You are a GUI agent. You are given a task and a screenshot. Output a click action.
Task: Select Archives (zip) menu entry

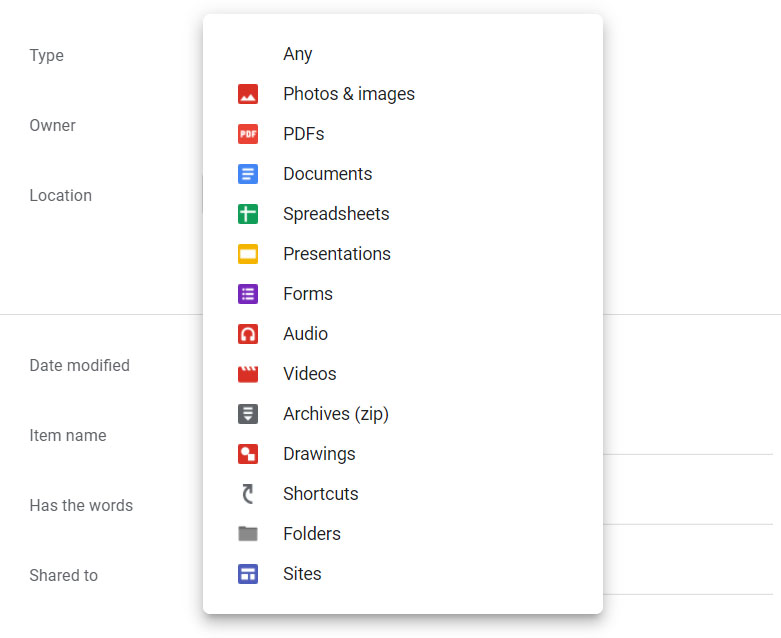(335, 414)
